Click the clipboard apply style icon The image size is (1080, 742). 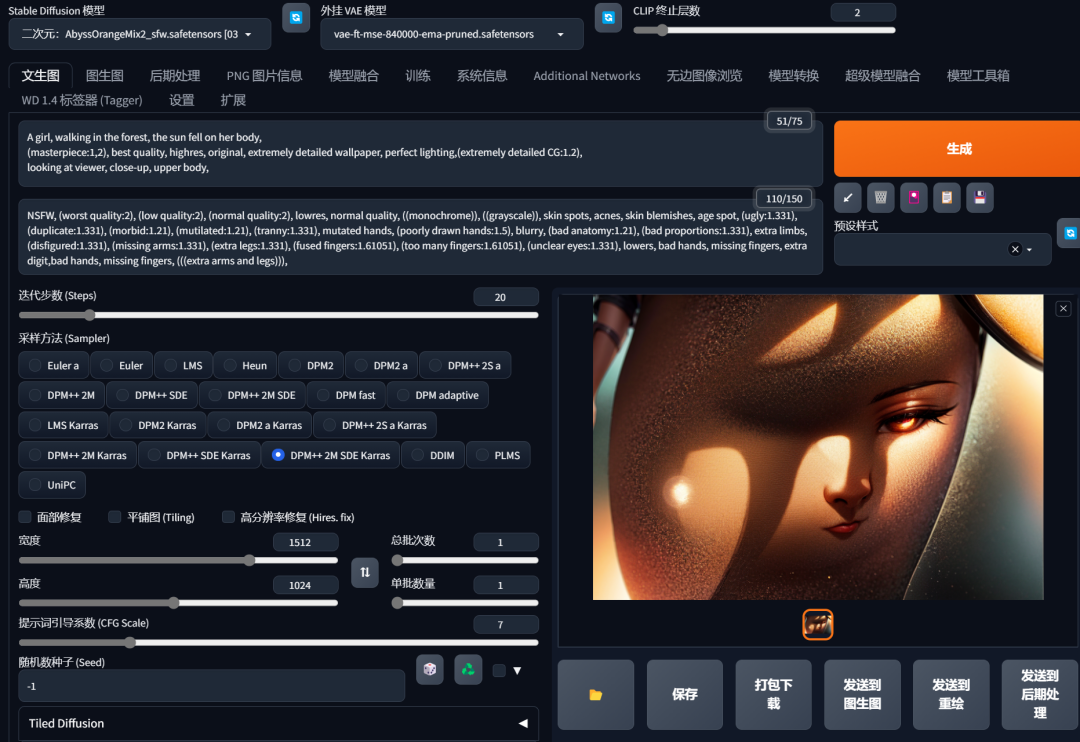[947, 197]
